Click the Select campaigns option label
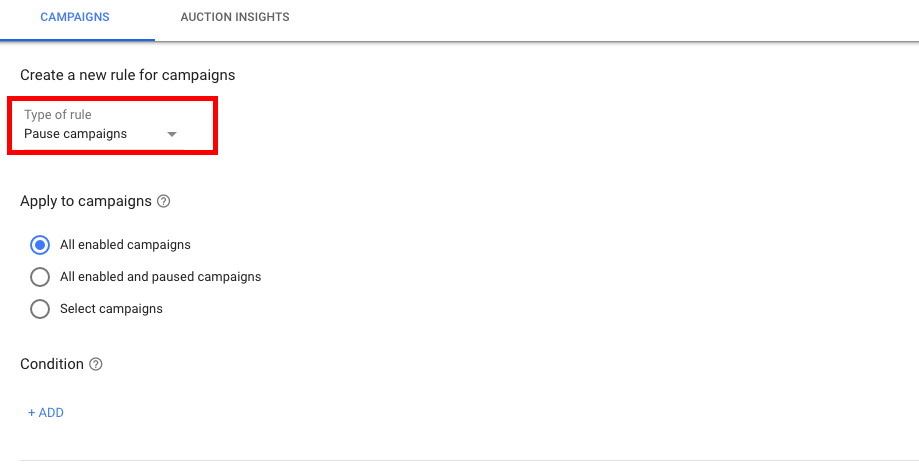This screenshot has height=464, width=919. point(111,309)
